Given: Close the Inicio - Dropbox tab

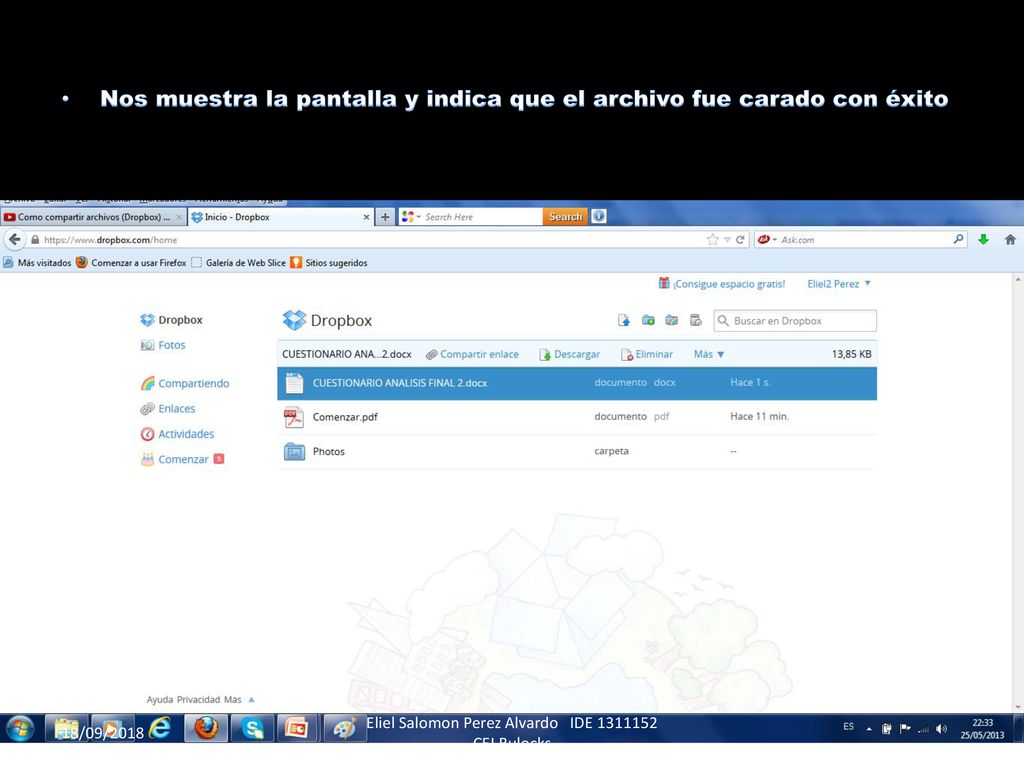Looking at the screenshot, I should point(366,217).
